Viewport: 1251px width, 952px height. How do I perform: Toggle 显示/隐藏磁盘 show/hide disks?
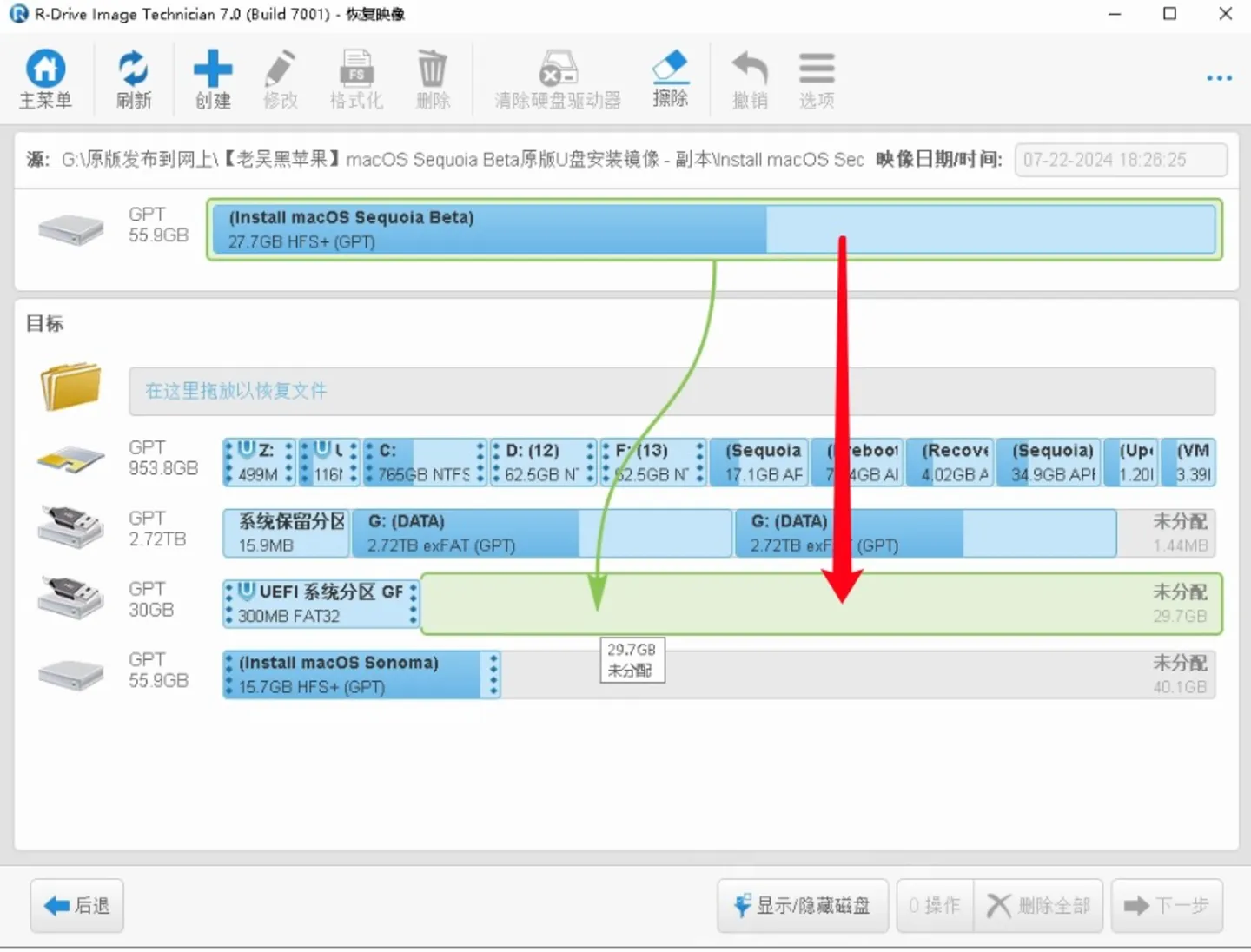coord(802,905)
